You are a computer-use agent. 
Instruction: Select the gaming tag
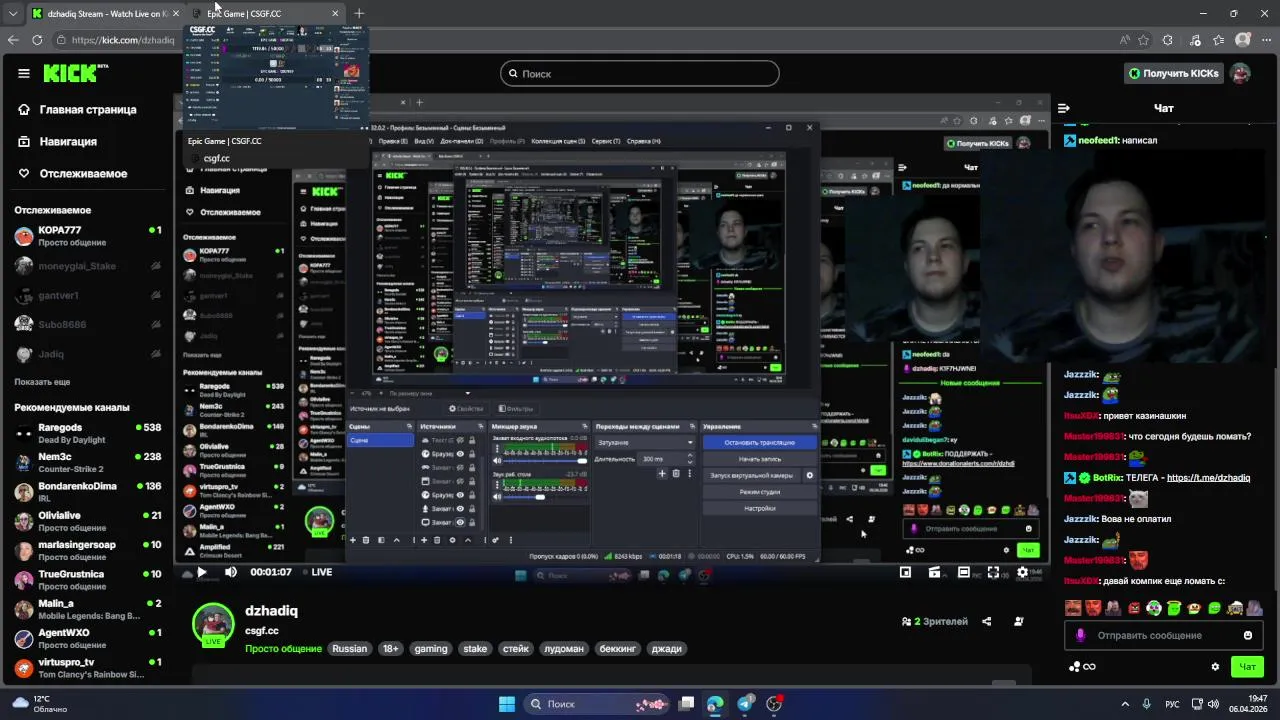[x=431, y=649]
